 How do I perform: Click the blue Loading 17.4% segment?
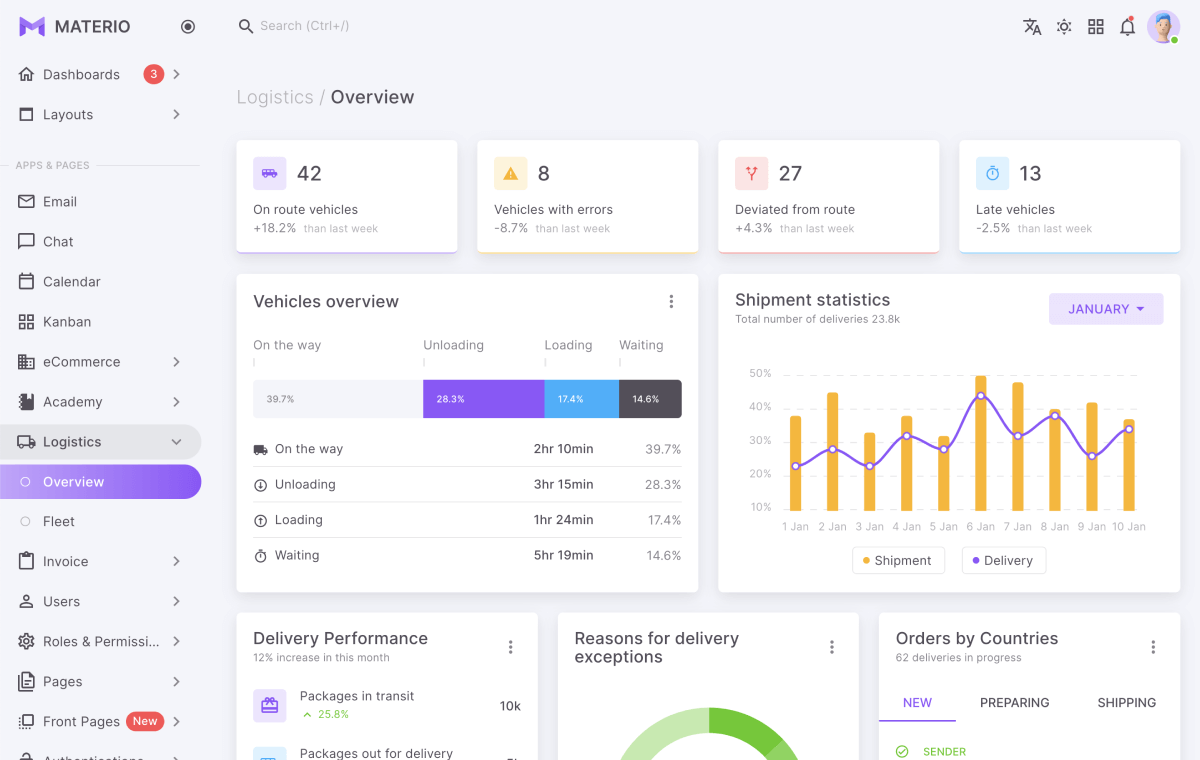click(x=582, y=399)
